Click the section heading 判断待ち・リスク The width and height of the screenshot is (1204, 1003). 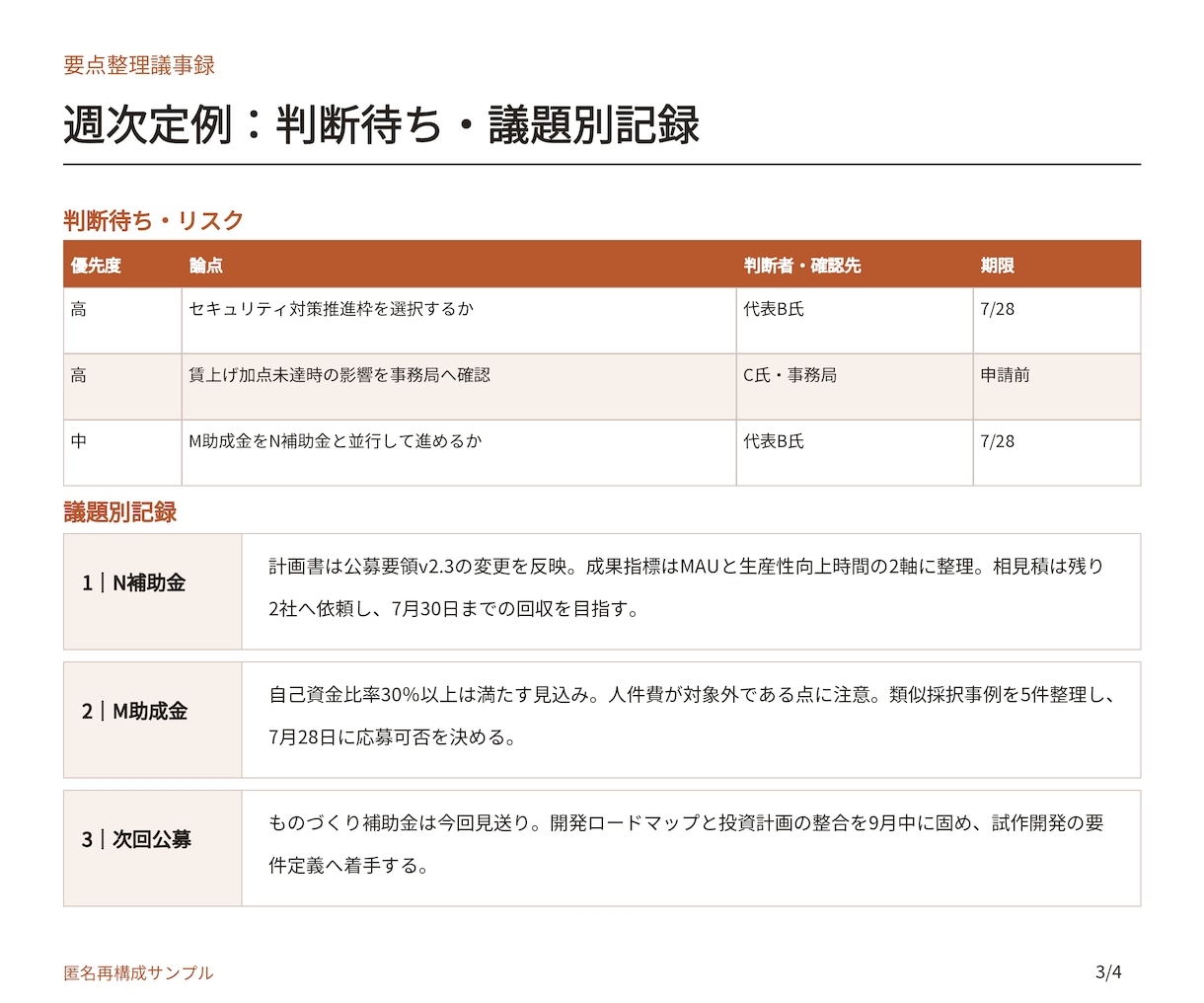[x=153, y=220]
